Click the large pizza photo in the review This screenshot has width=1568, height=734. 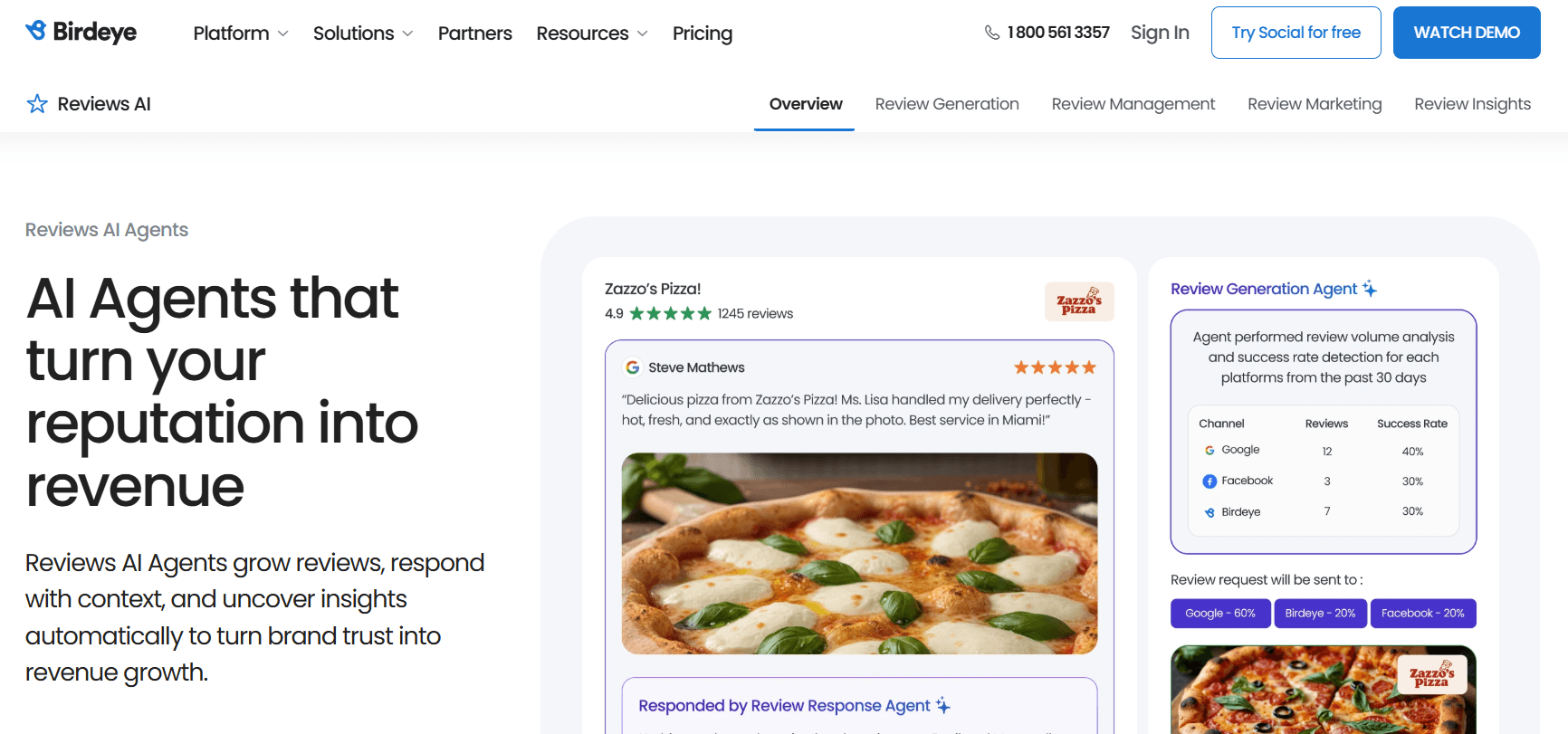pyautogui.click(x=859, y=553)
